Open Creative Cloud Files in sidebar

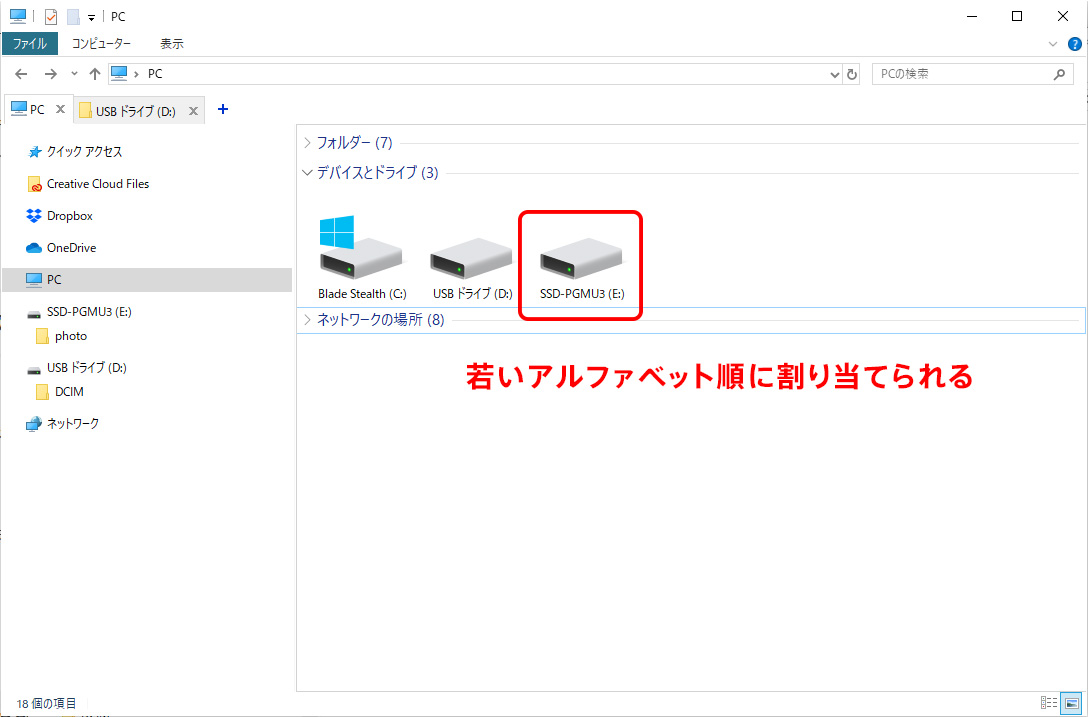pos(98,183)
